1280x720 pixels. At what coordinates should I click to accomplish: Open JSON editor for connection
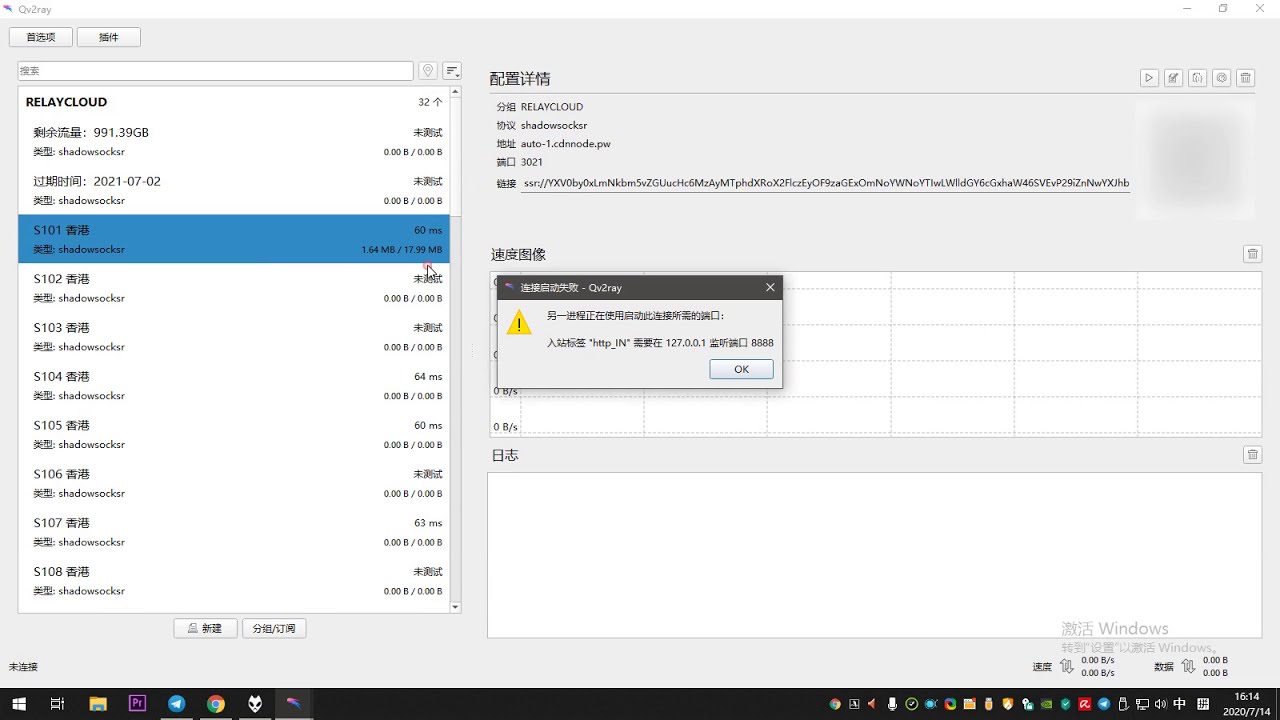(x=1197, y=78)
